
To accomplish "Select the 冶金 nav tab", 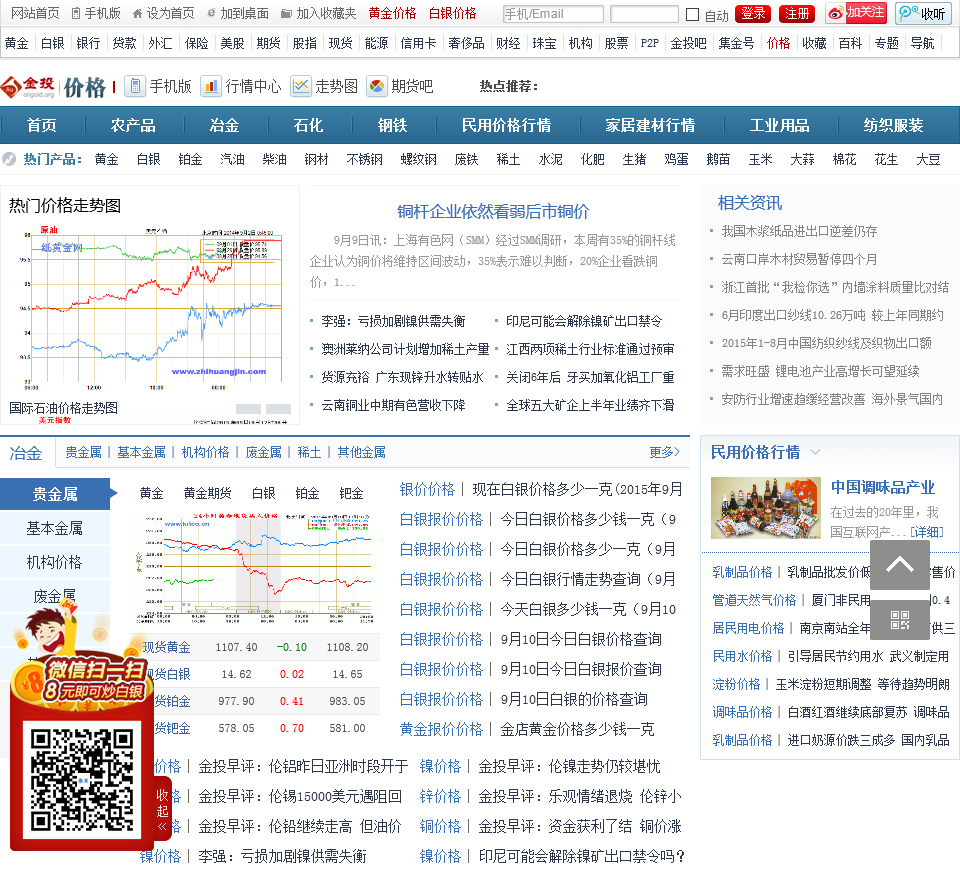I will tap(224, 126).
